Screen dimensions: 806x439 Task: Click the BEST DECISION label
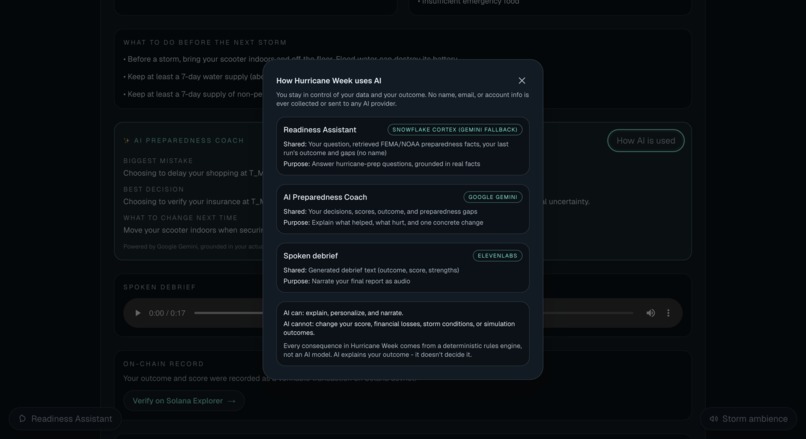tap(153, 189)
